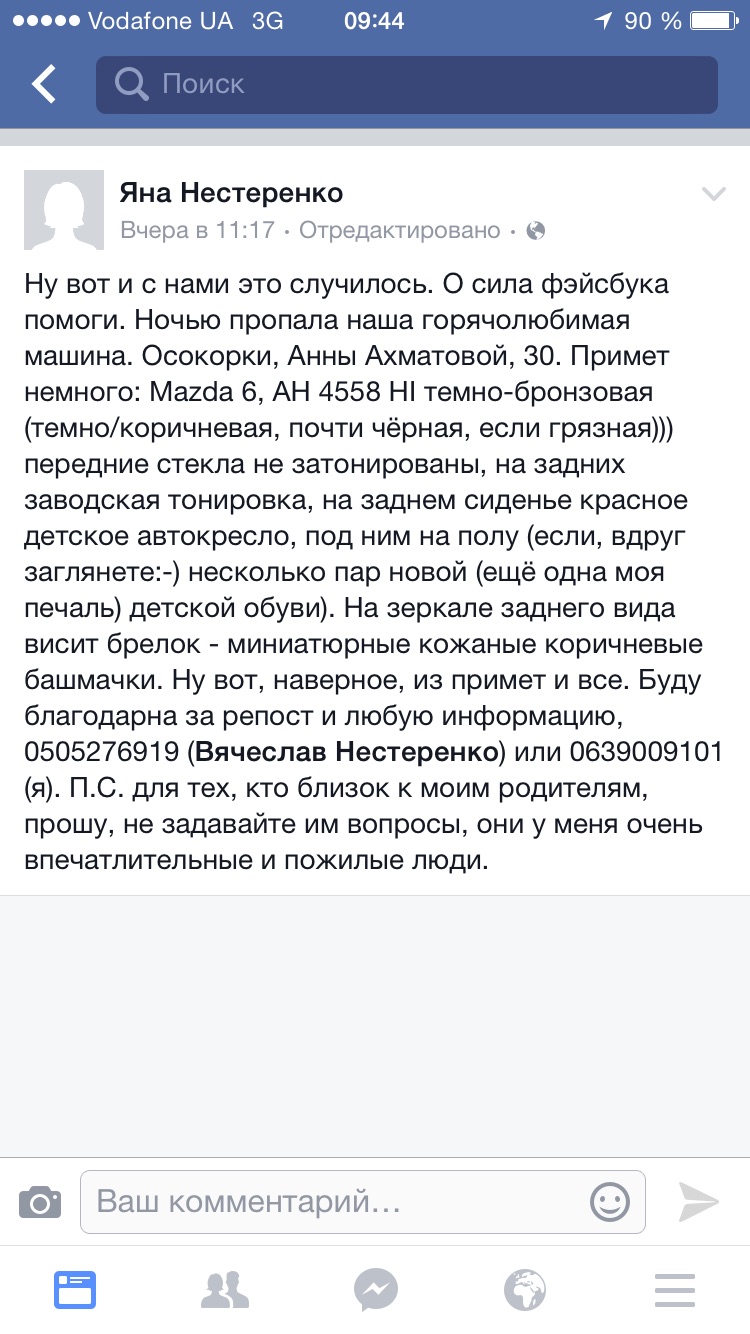The image size is (750, 1334).
Task: Tap the back arrow icon
Action: 44,84
